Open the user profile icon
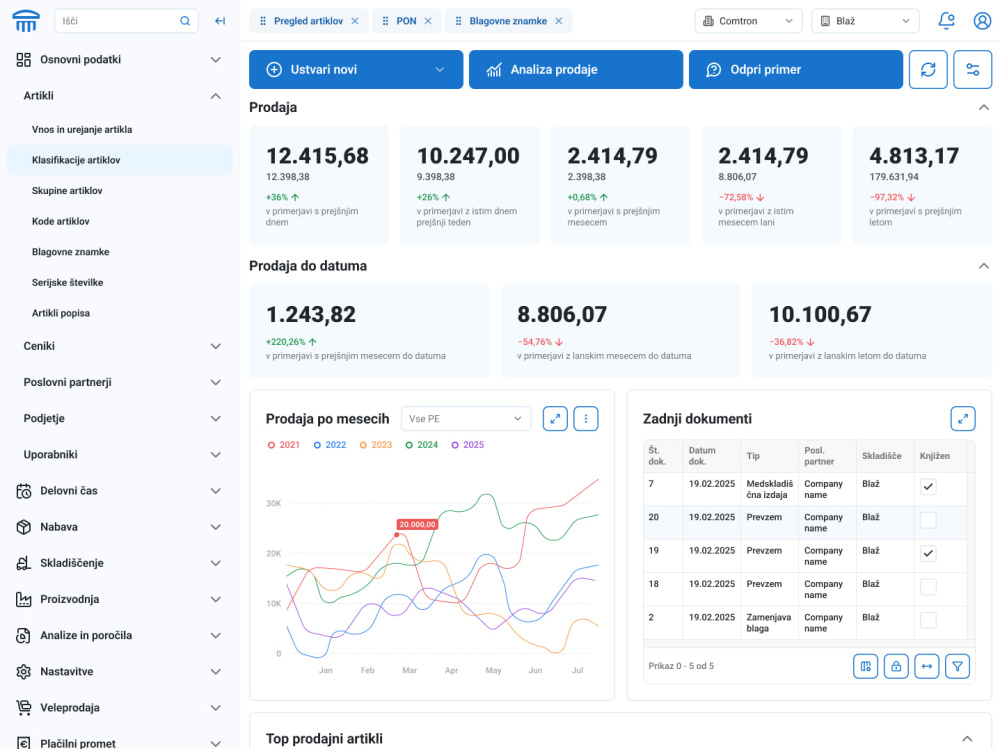The width and height of the screenshot is (1000, 749). click(982, 21)
